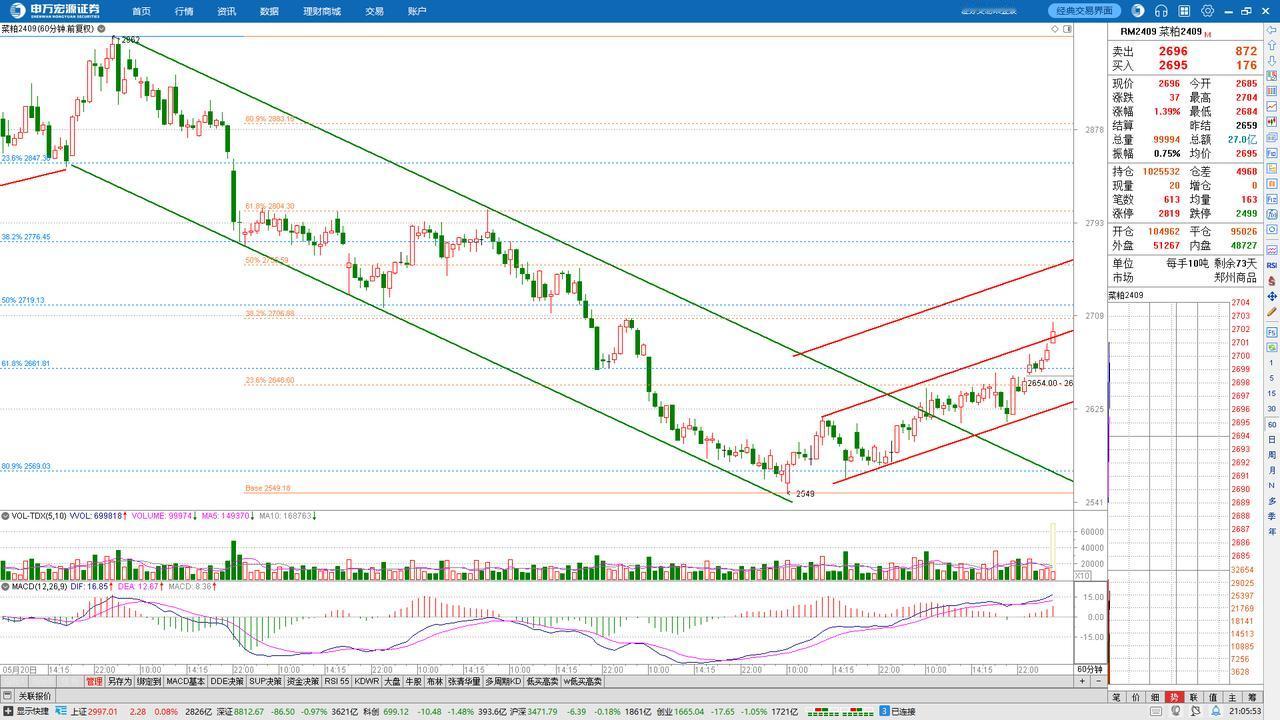Select the RSI 55 template

[336, 681]
